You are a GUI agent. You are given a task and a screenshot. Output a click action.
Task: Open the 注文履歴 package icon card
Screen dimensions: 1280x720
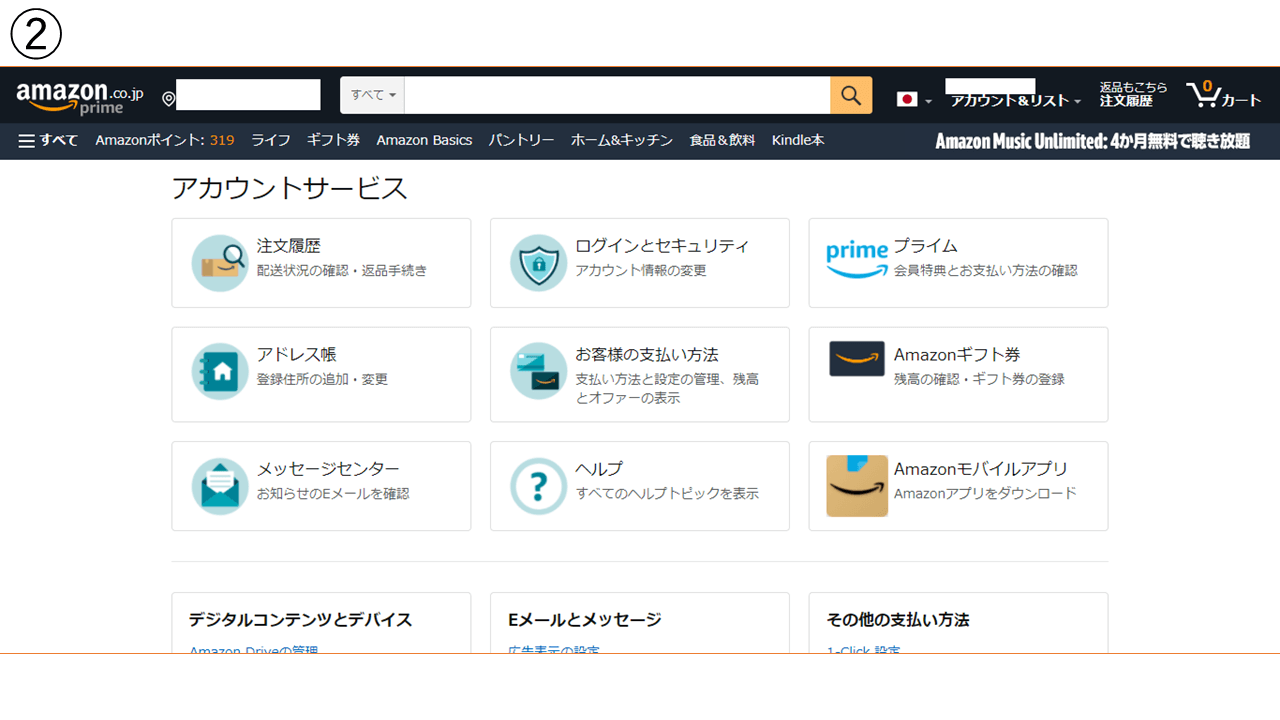click(x=220, y=262)
